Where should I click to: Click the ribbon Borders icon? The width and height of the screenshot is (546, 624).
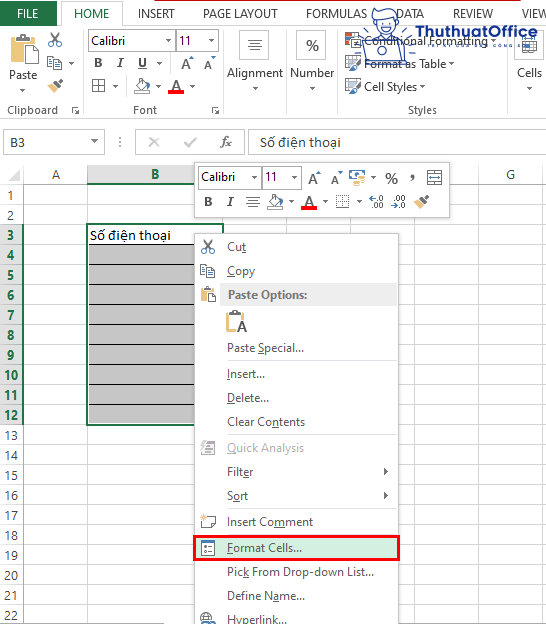coord(98,86)
